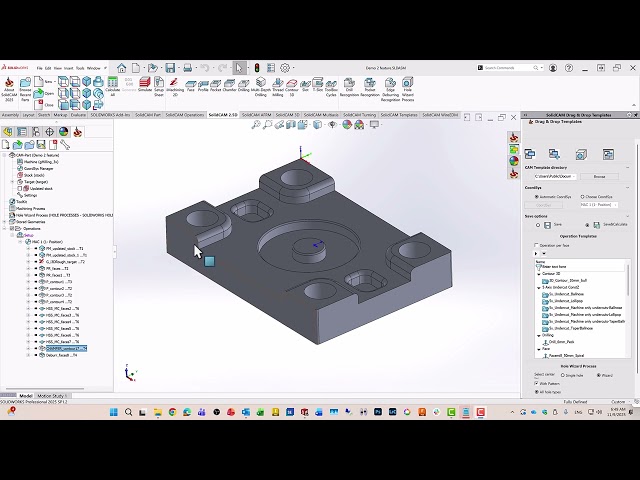This screenshot has height=480, width=640.
Task: Open MAC 1 (1- Position) CoordSys dropdown
Action: [x=599, y=205]
